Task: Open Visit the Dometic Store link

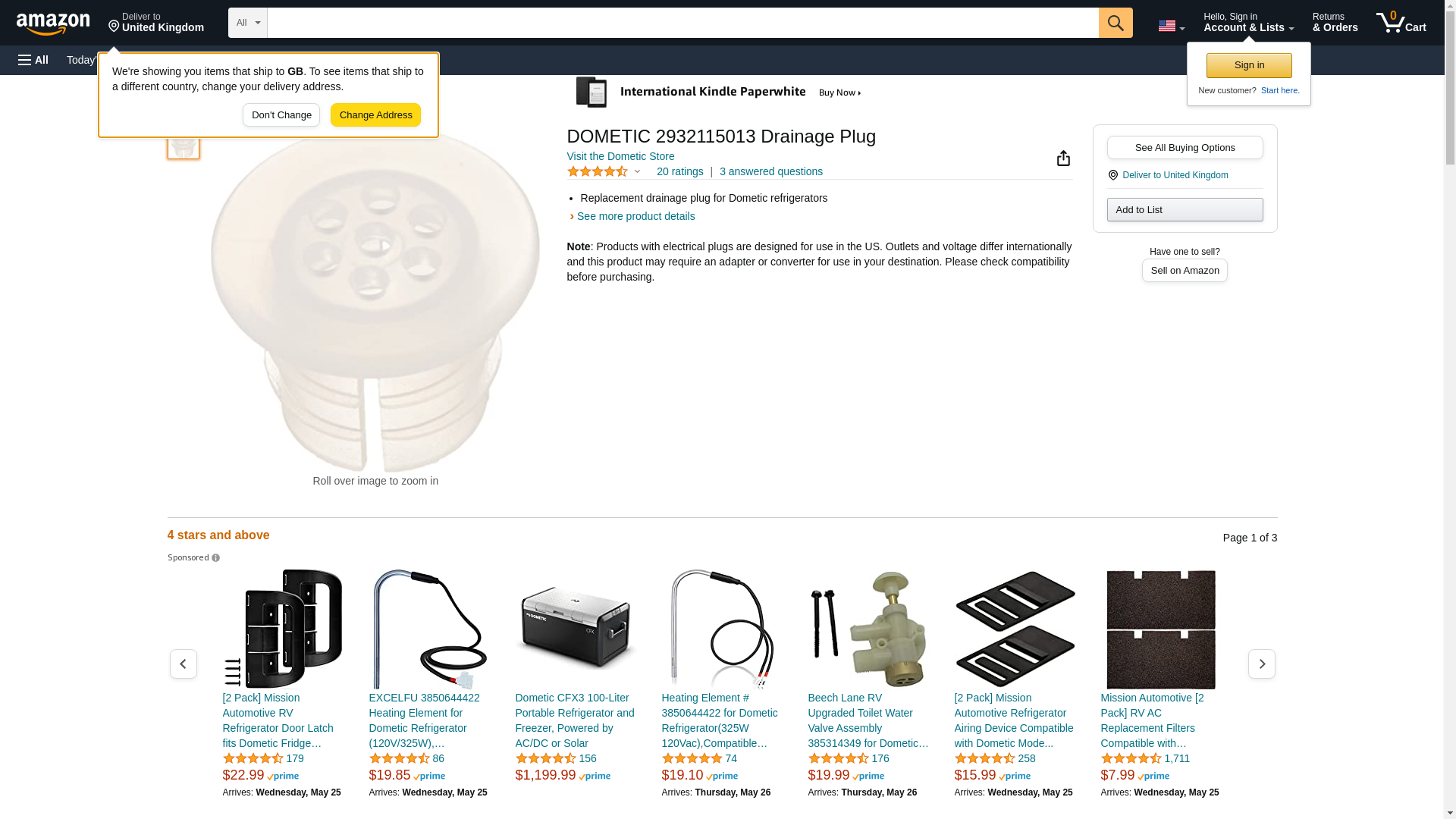Action: (x=620, y=156)
